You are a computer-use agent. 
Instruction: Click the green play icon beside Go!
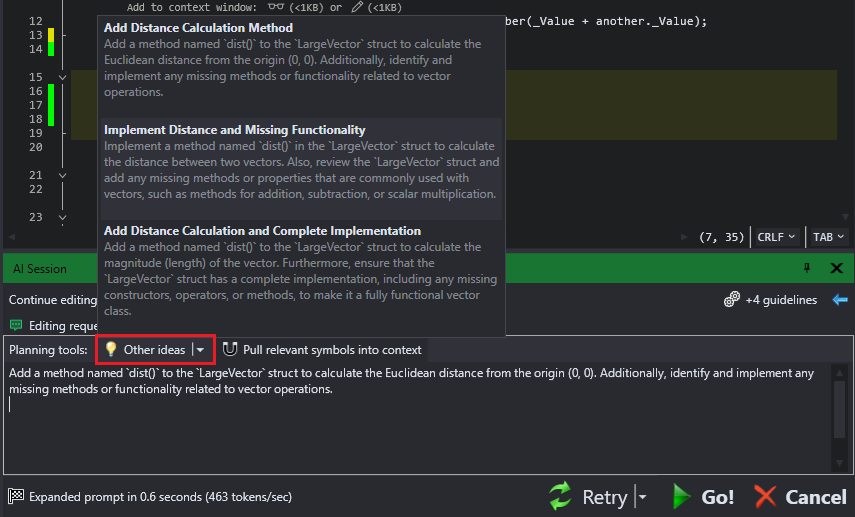[x=681, y=496]
